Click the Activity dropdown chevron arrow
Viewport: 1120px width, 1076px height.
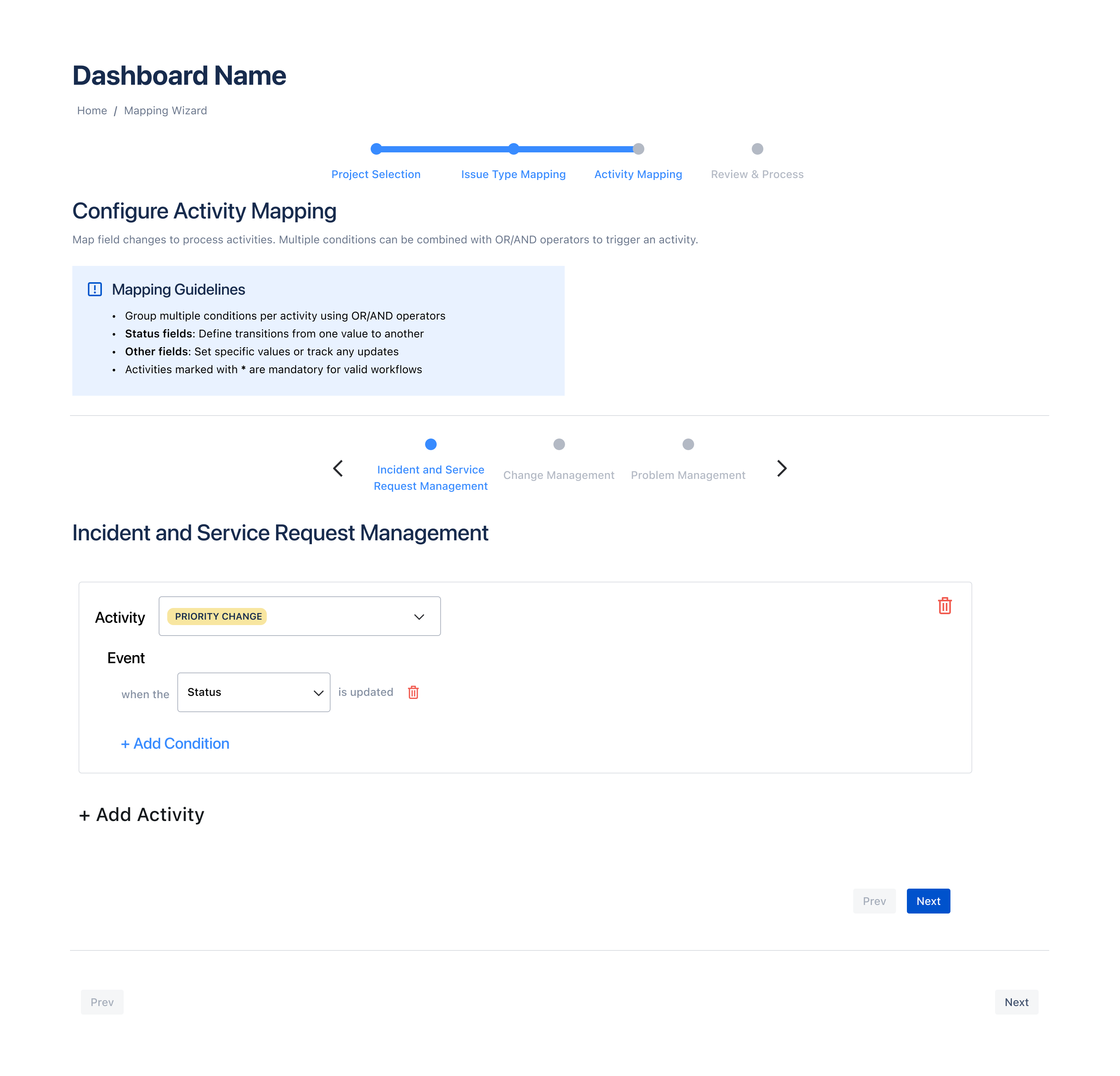tap(419, 617)
